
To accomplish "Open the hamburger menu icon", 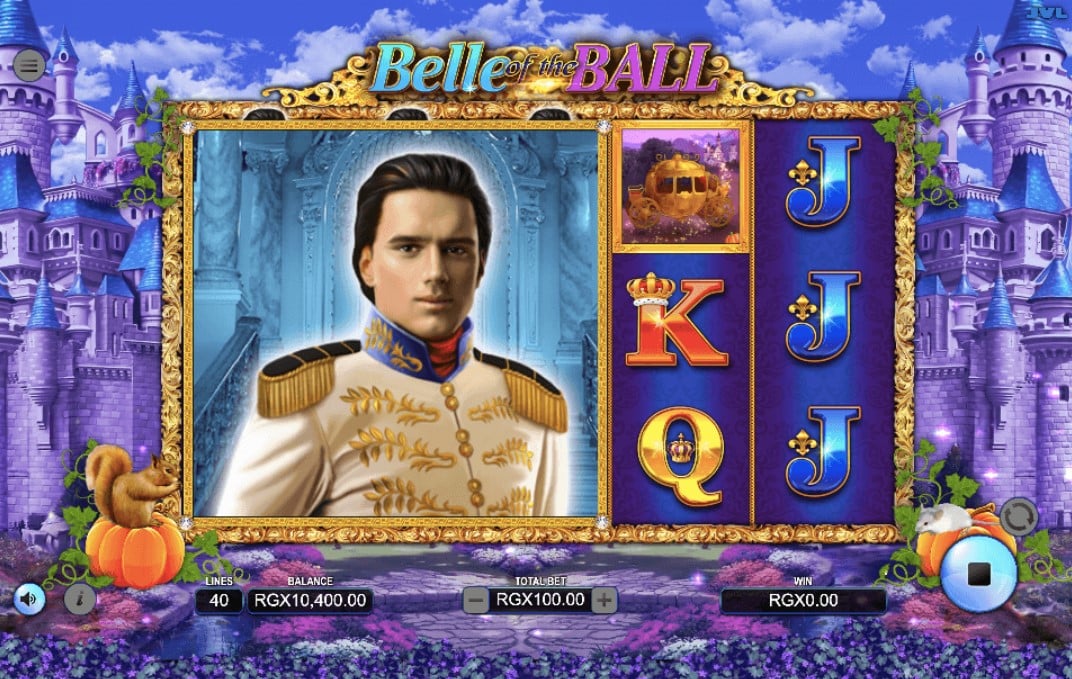I will point(29,66).
